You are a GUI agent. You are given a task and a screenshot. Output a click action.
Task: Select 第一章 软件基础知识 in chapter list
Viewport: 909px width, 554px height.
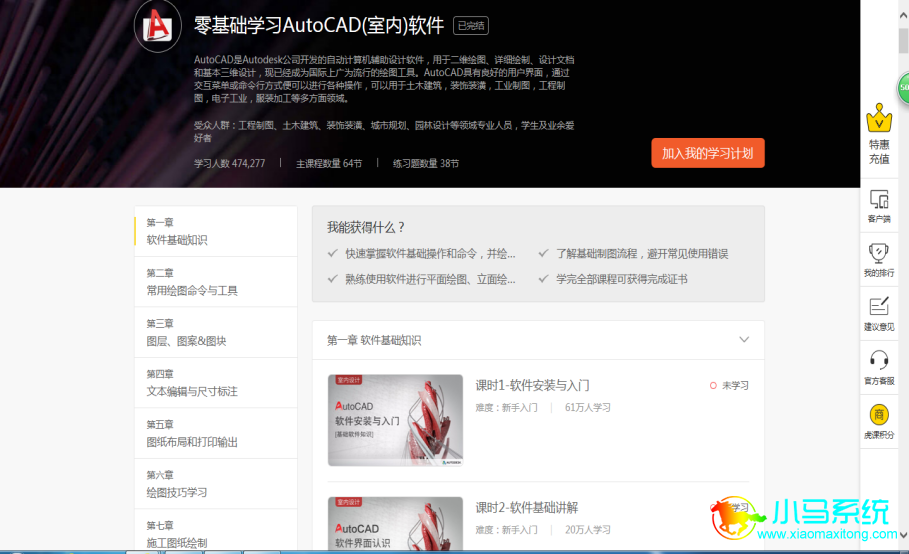click(216, 231)
